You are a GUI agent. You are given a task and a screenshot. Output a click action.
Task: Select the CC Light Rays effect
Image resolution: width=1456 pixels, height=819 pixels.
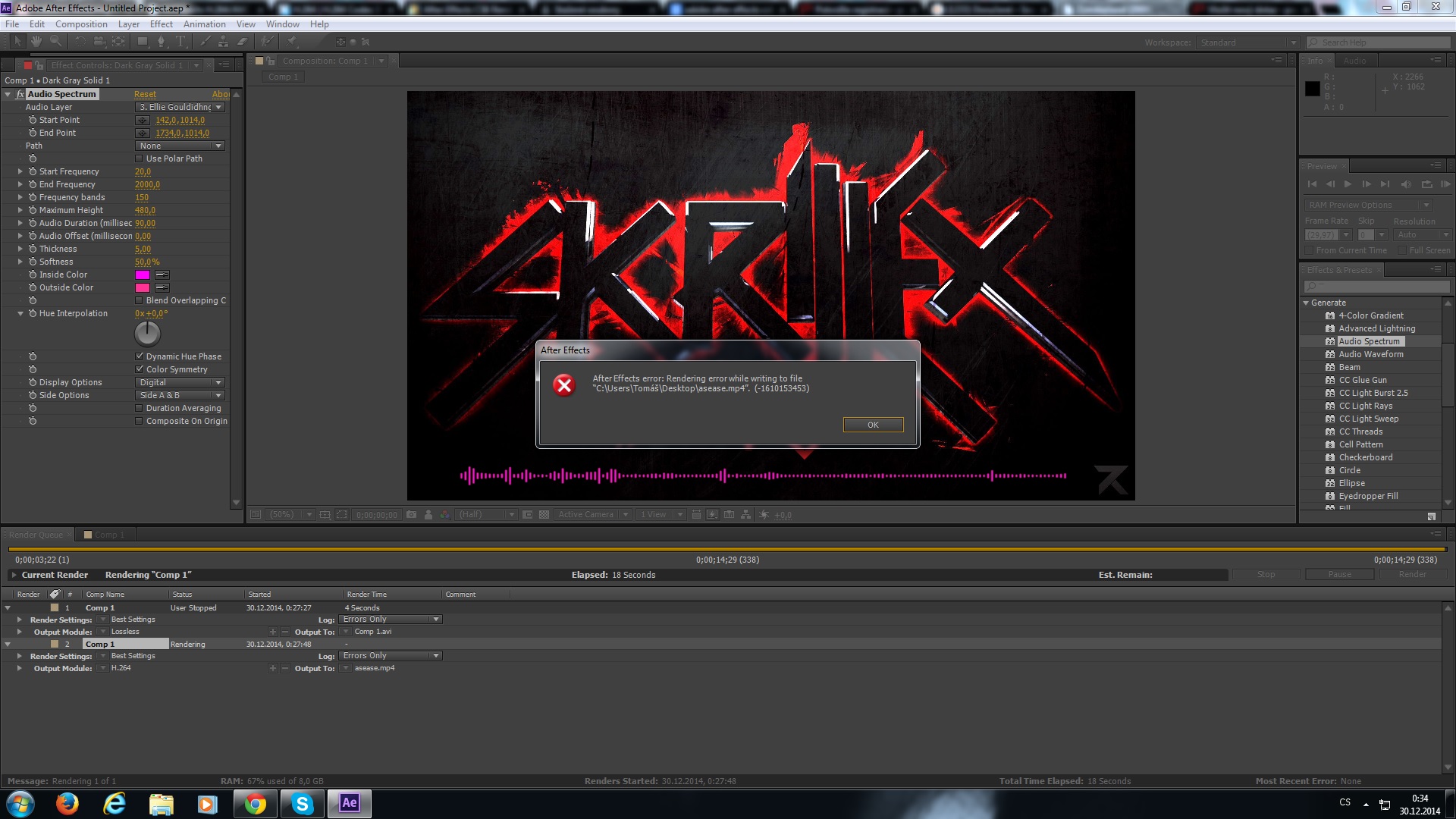1366,406
